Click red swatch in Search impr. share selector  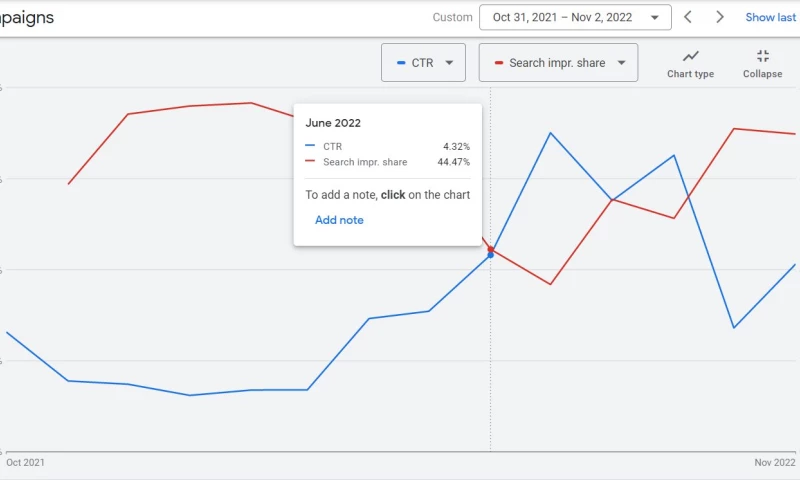498,63
